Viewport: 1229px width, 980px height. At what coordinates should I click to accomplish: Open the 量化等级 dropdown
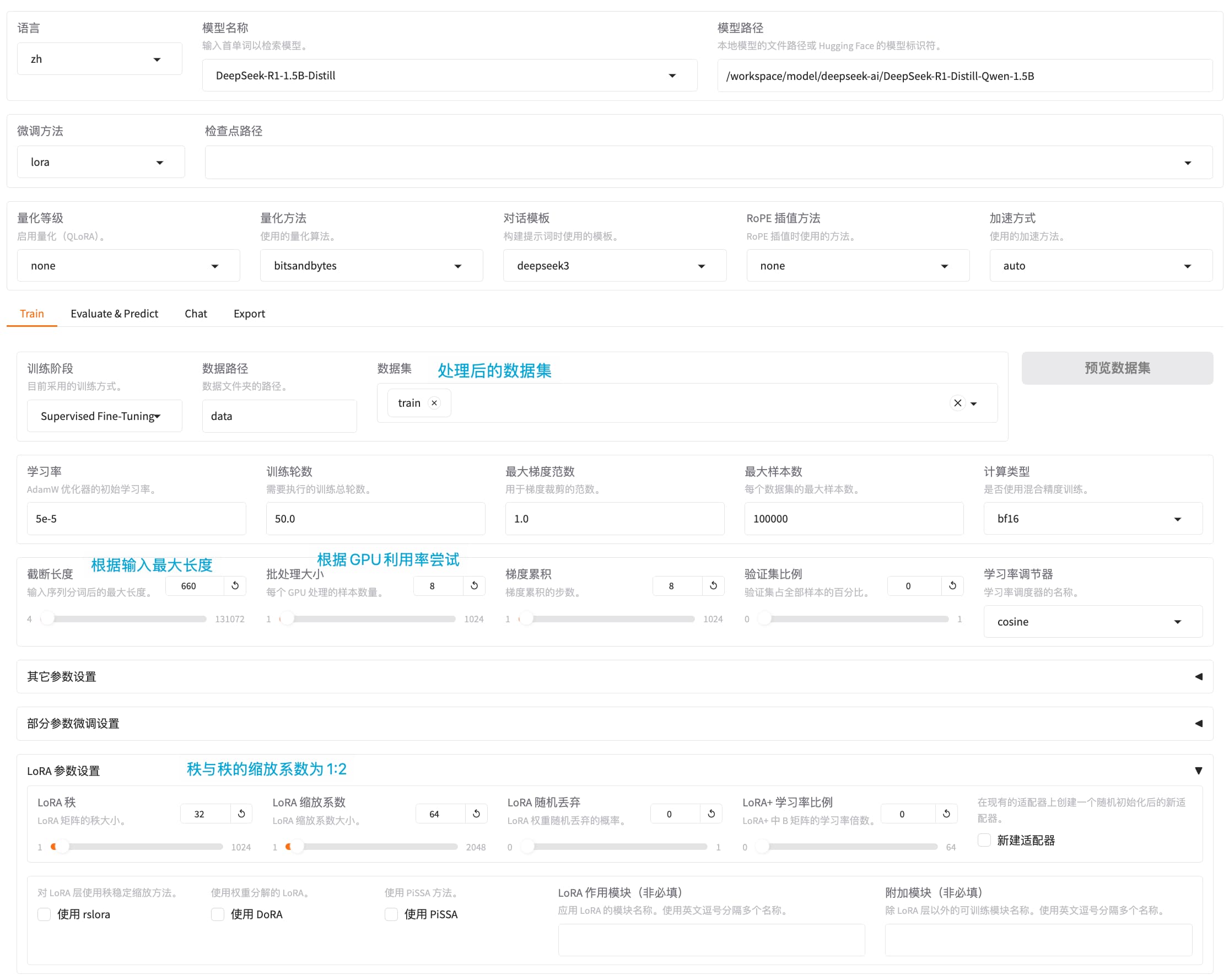tap(128, 266)
